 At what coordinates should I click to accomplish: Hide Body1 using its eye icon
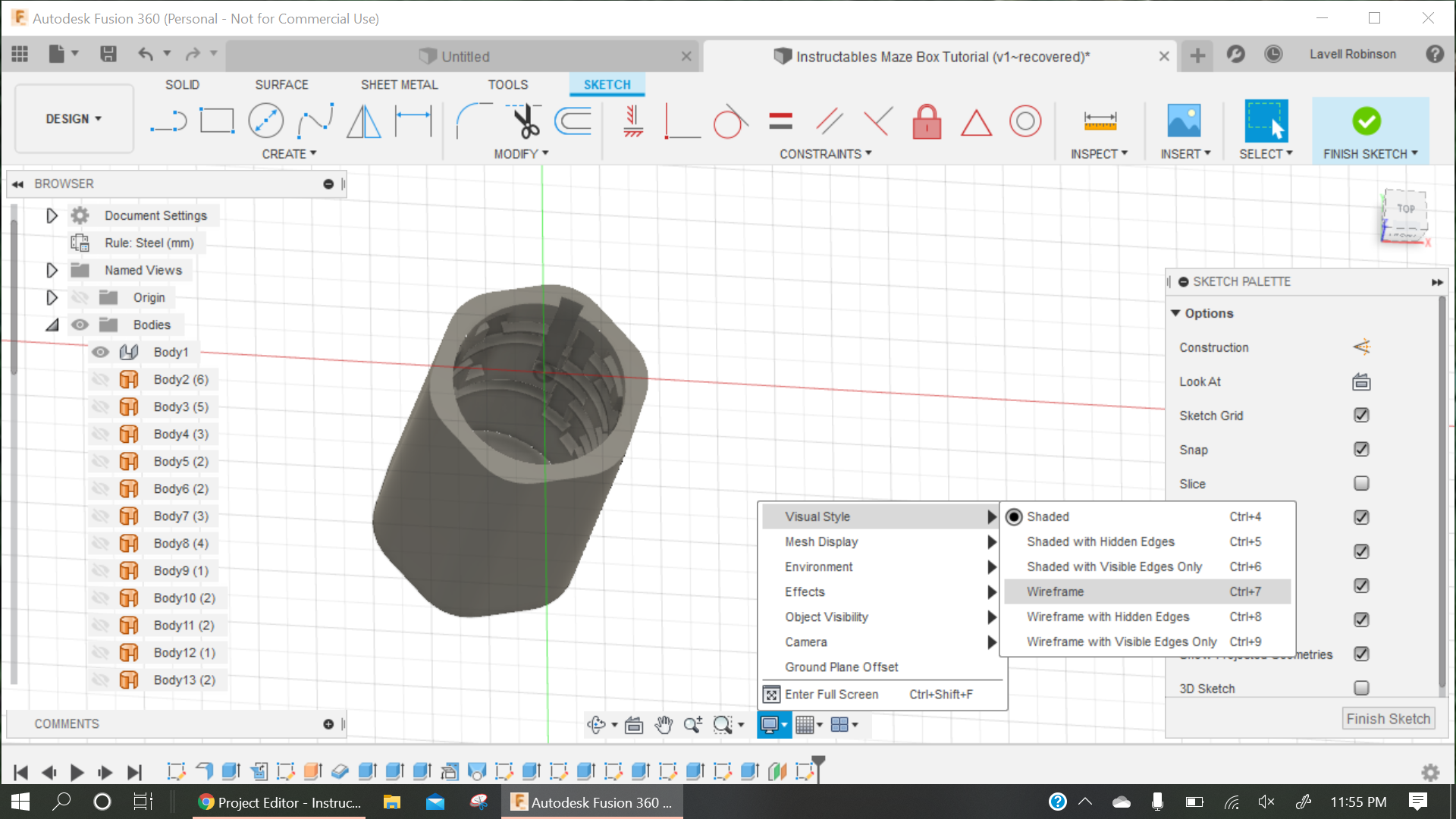[100, 352]
